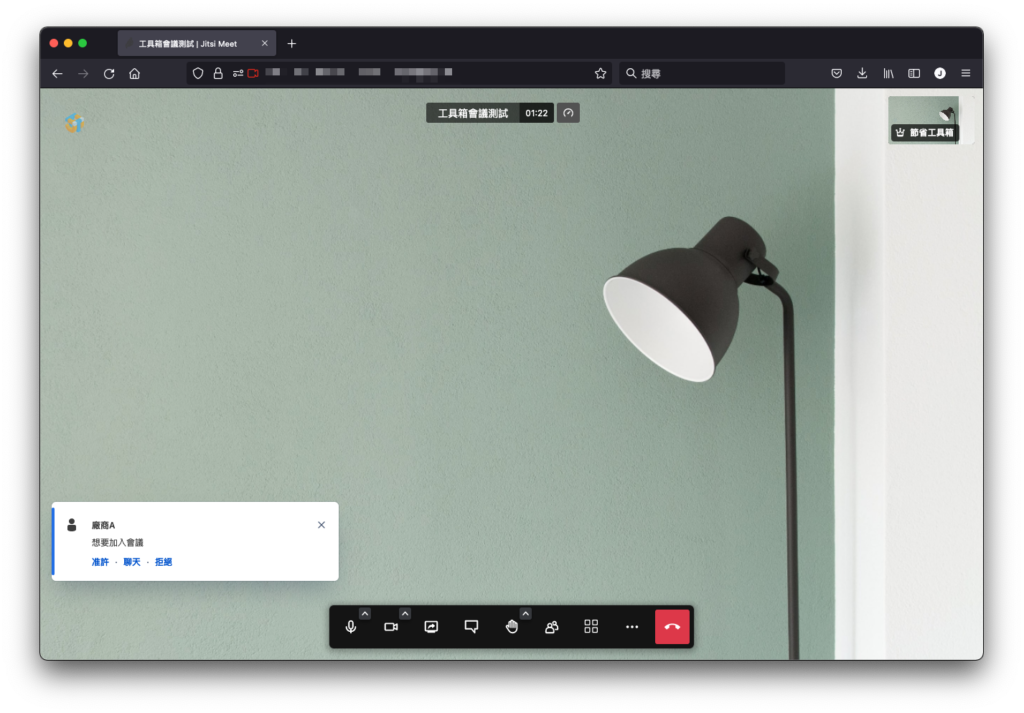Screen dimensions: 1024x713
Task: Open the chat panel
Action: click(471, 627)
